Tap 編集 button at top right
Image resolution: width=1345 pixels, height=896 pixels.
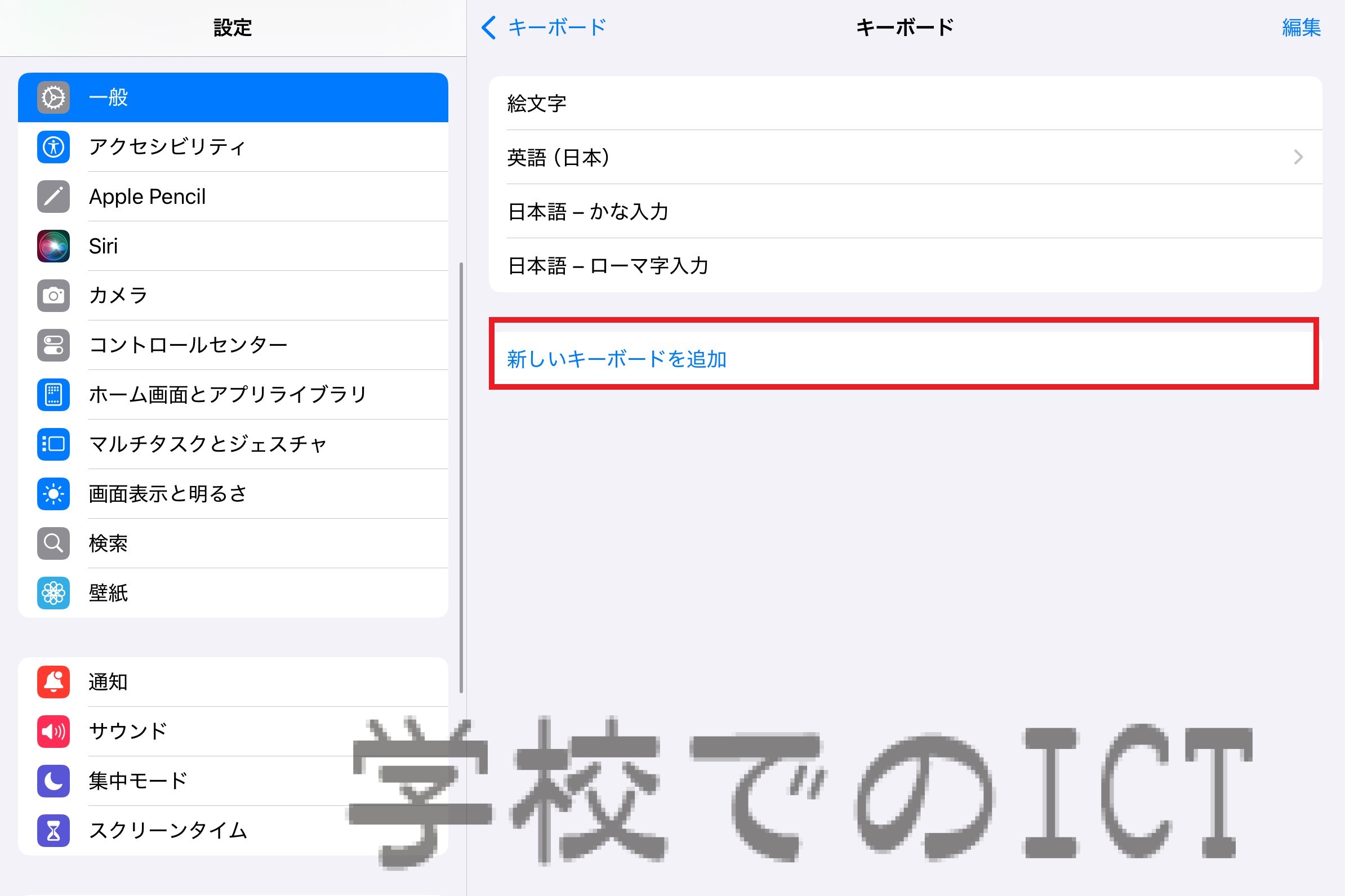(1301, 28)
